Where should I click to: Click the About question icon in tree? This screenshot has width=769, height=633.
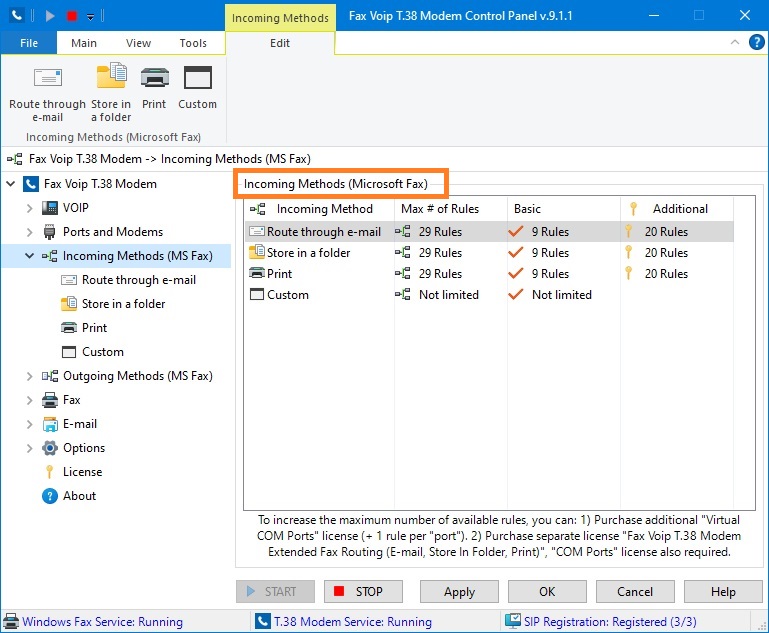pos(50,496)
